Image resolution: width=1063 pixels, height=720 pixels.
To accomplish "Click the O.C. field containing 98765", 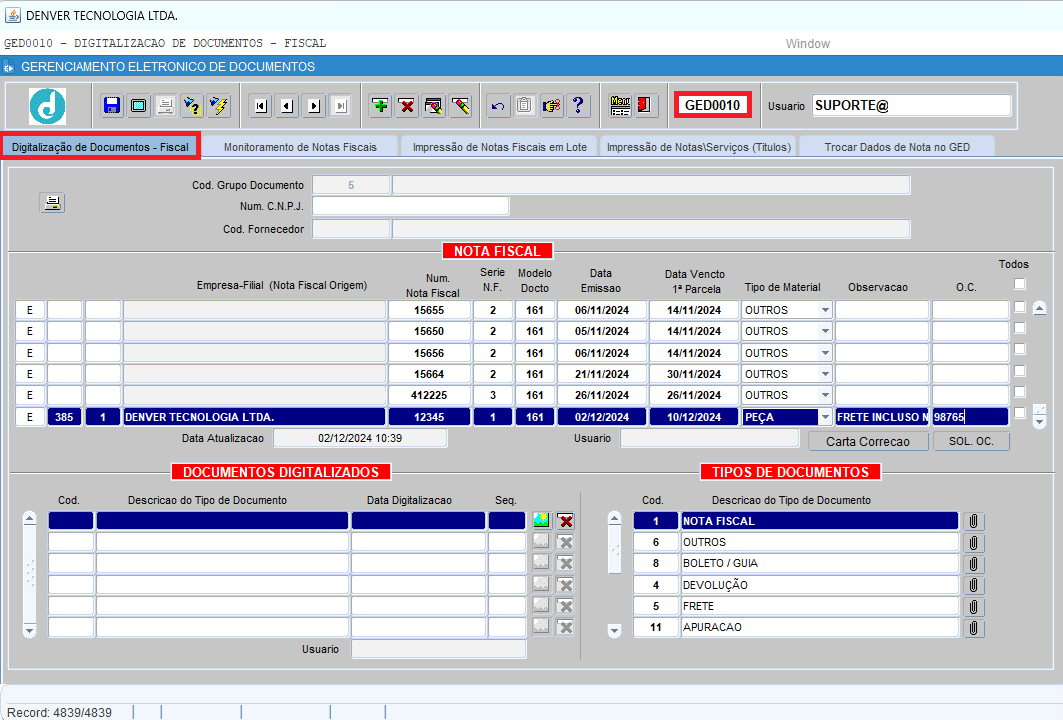I will tap(970, 417).
